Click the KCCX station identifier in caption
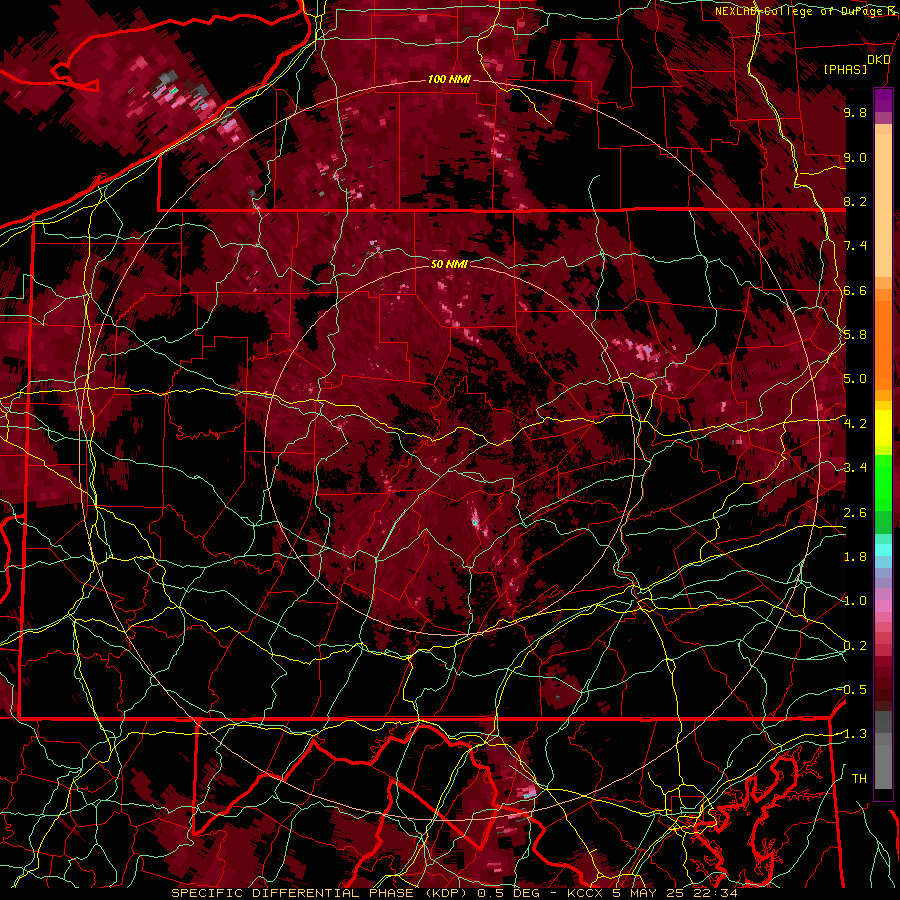900x900 pixels. pos(586,893)
